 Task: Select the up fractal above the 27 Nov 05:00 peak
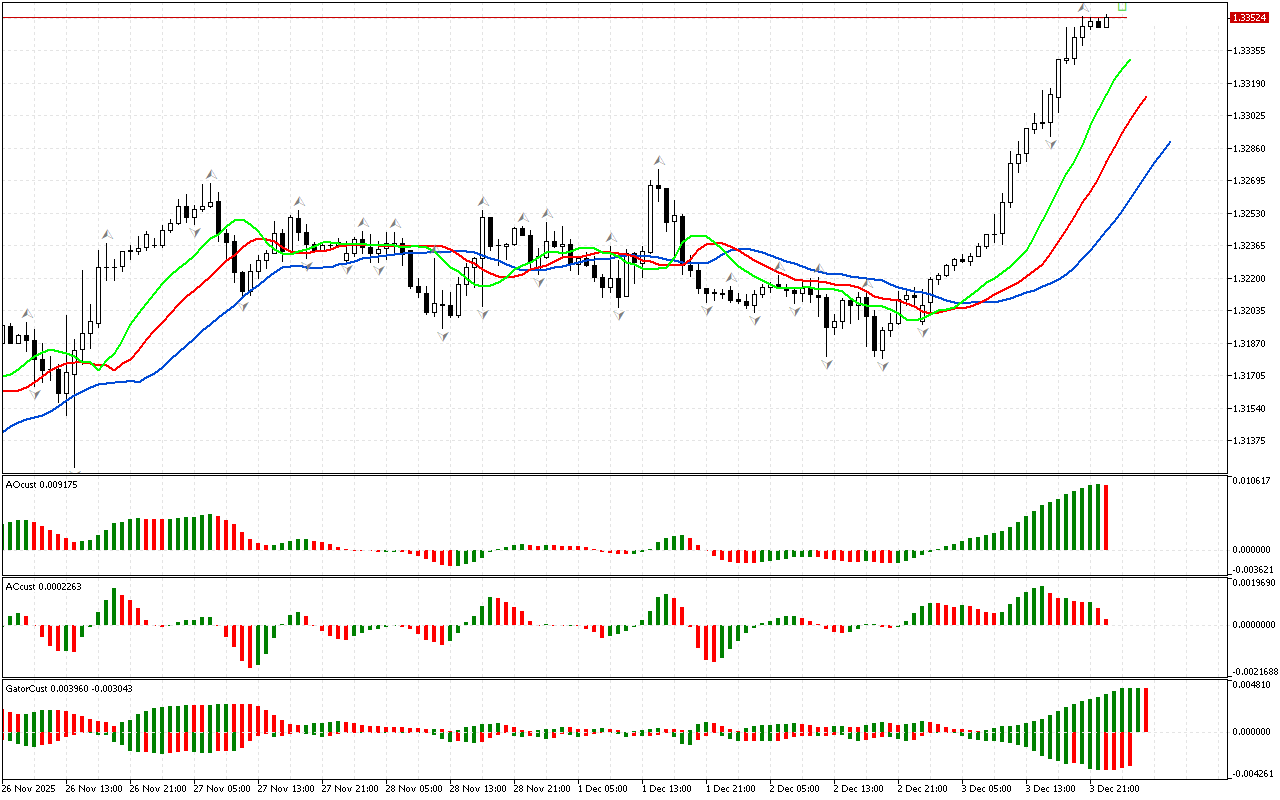point(211,174)
